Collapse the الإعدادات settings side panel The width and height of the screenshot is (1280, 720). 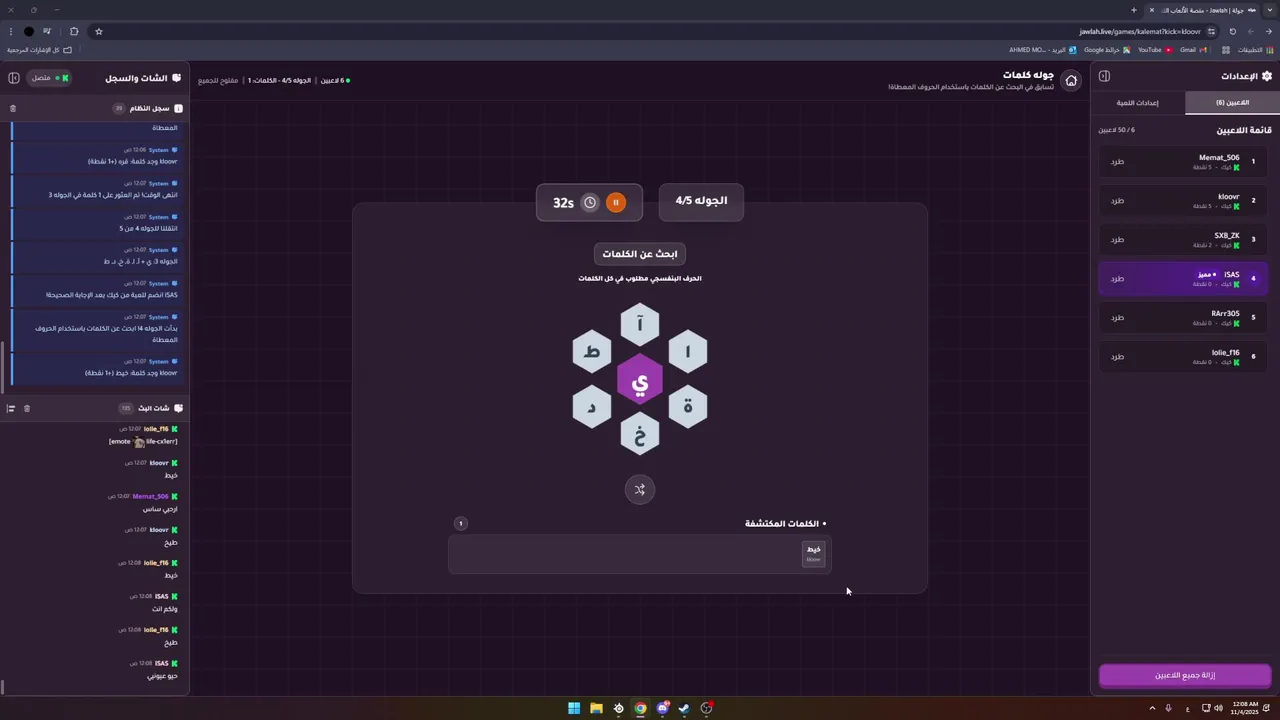pos(1104,76)
